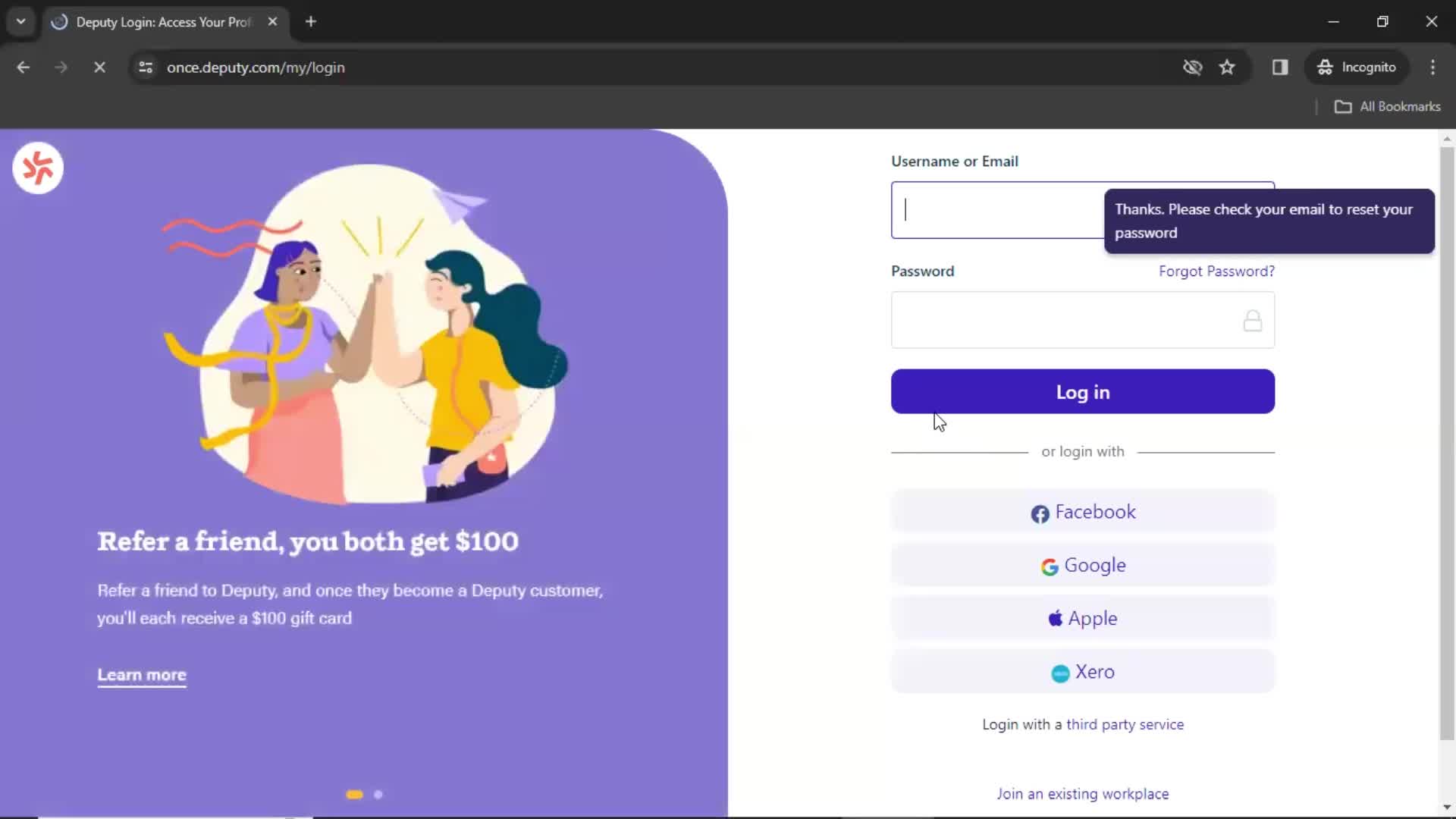Click the Password input field
Viewport: 1456px width, 819px height.
[1083, 319]
